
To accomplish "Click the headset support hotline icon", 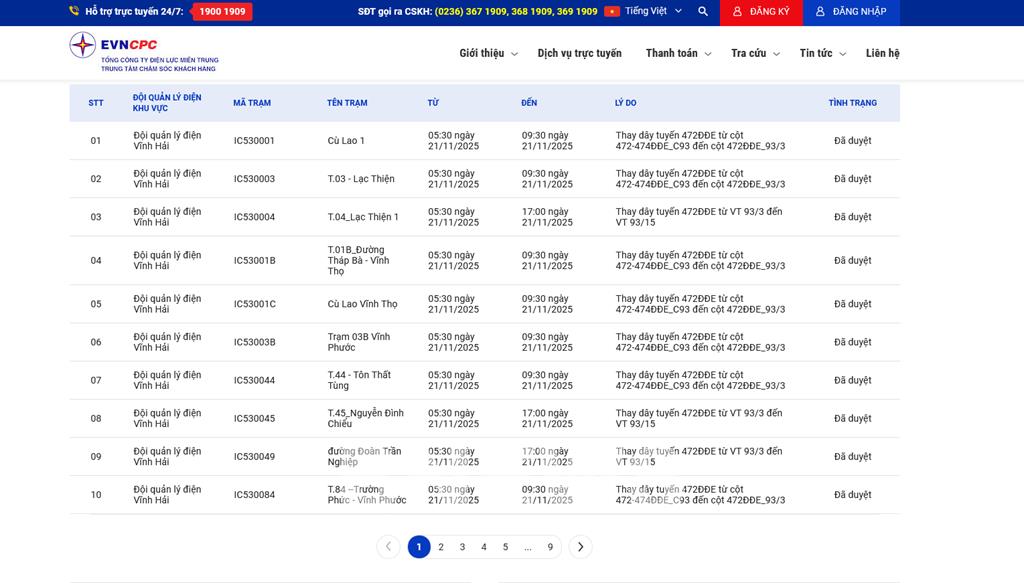I will click(x=74, y=12).
